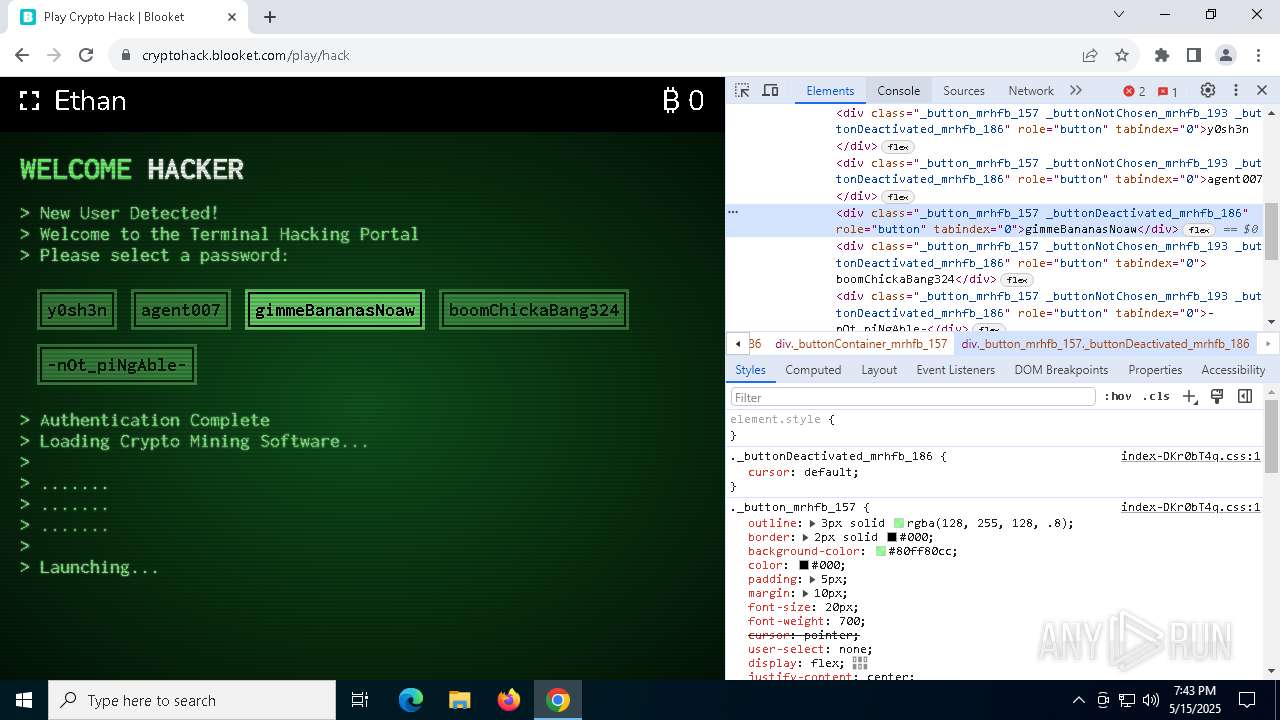Open DevTools settings gear
This screenshot has height=720, width=1280.
pos(1207,90)
